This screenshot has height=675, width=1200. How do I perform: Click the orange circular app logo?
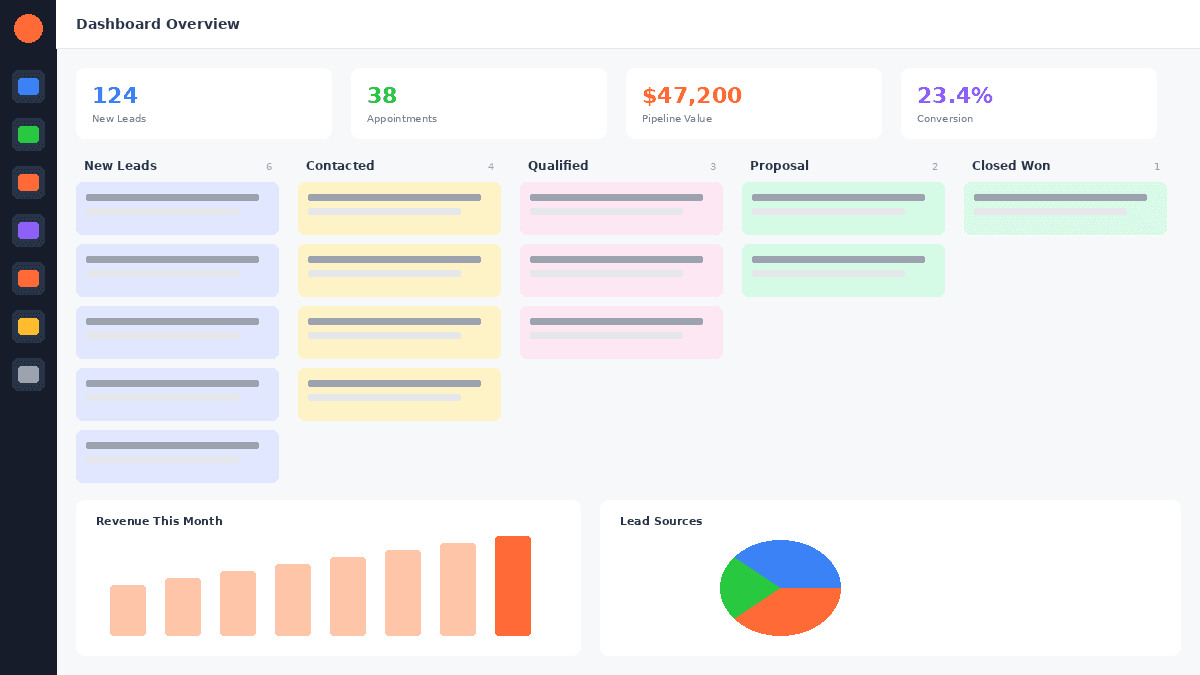point(29,28)
